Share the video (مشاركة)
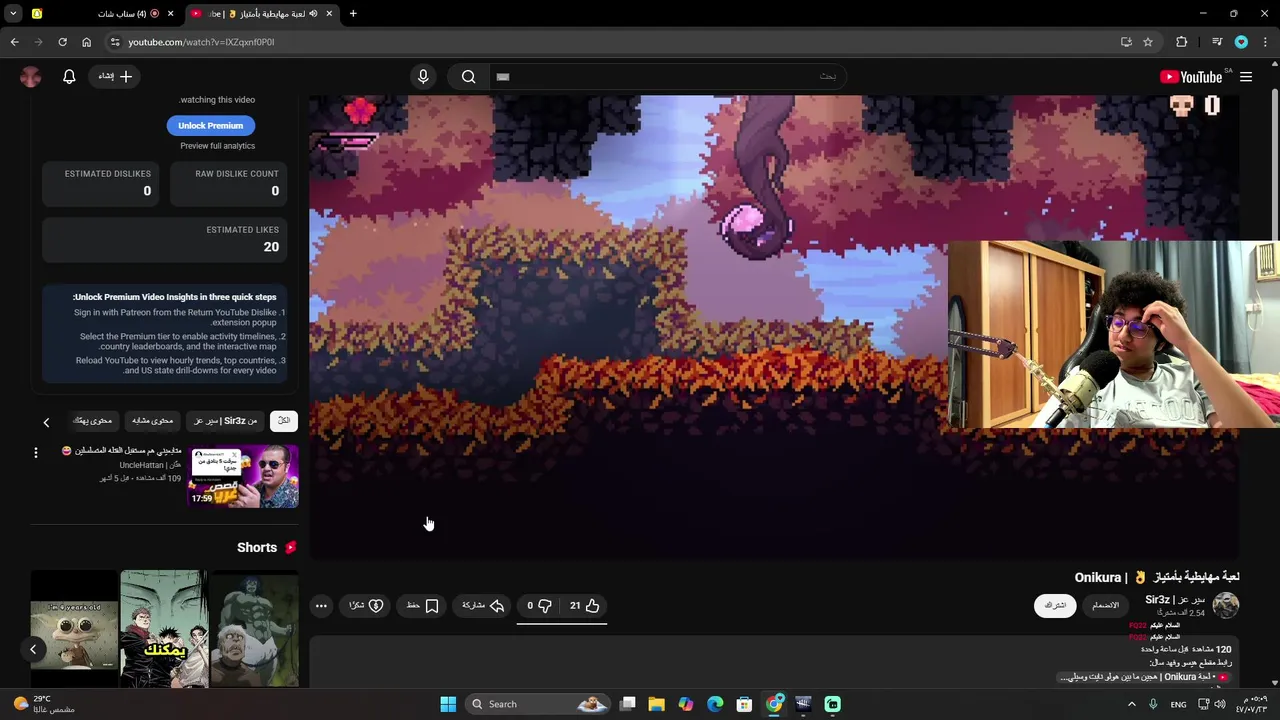Viewport: 1280px width, 720px height. click(483, 605)
